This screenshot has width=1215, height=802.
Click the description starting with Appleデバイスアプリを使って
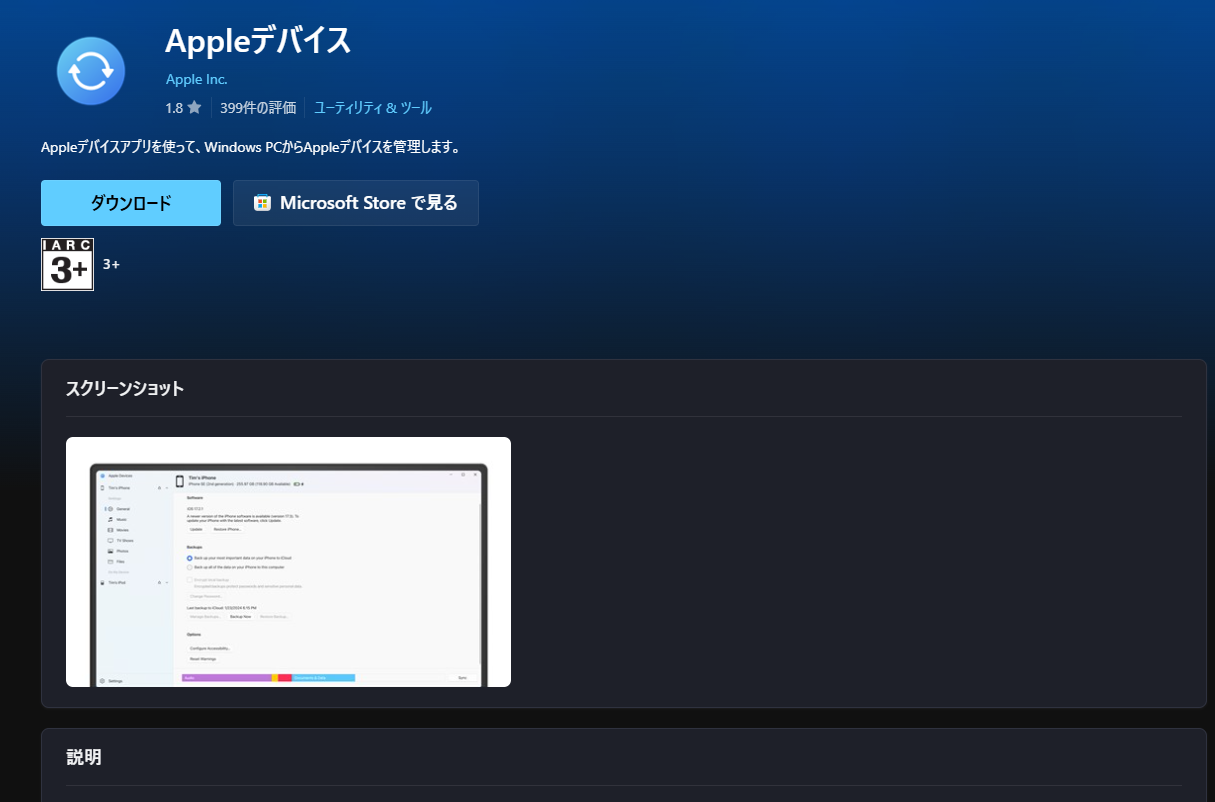(x=251, y=148)
